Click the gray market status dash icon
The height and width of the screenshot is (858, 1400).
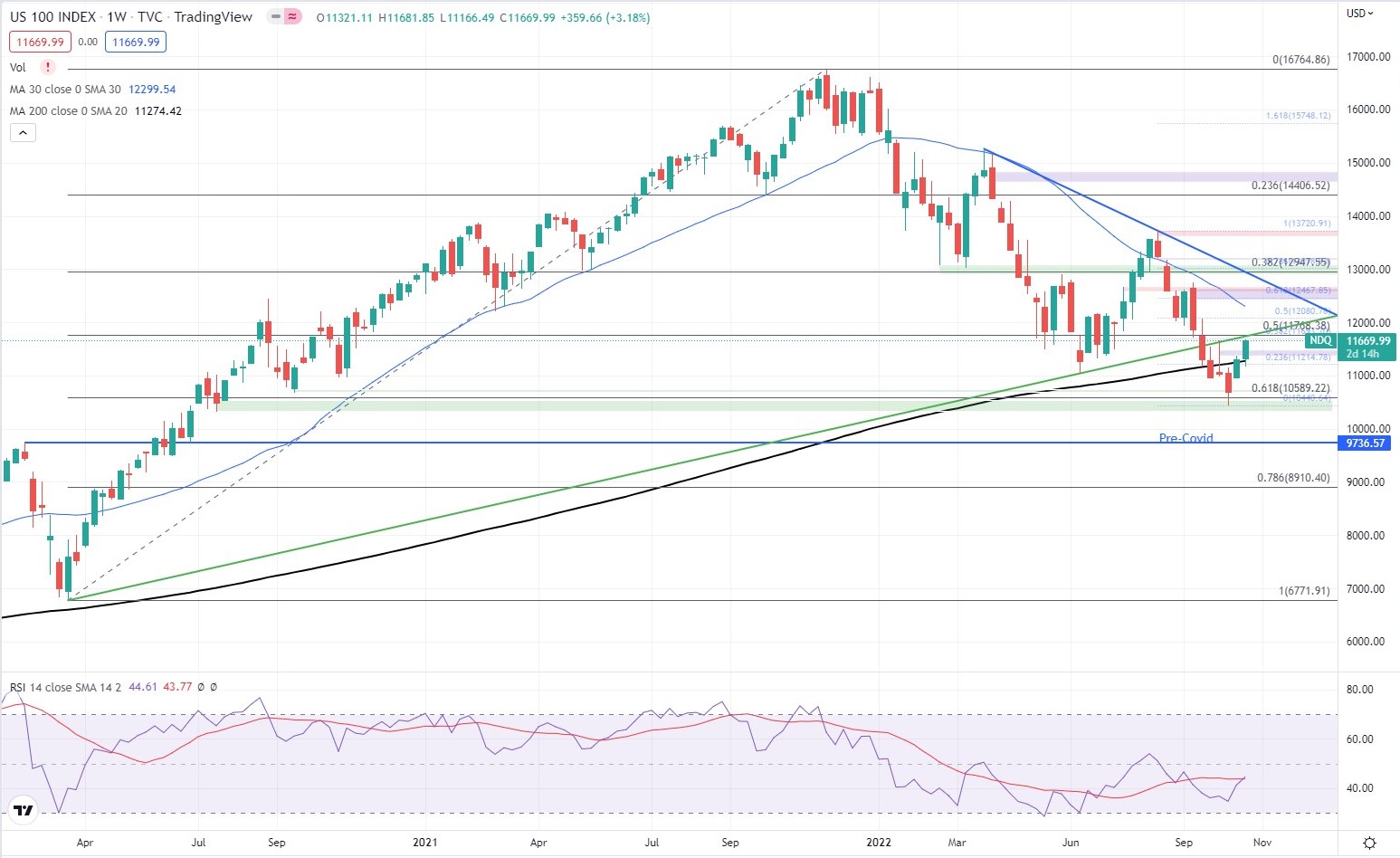275,17
